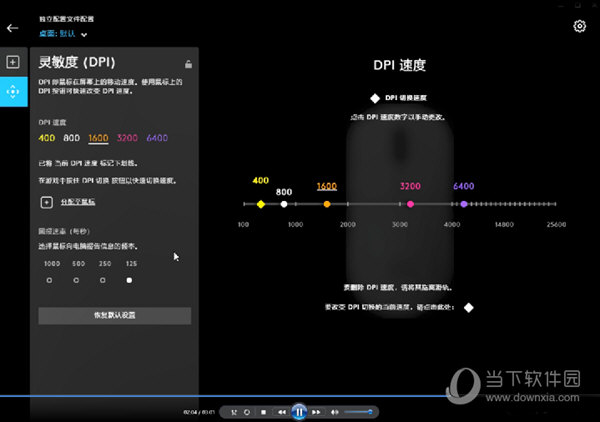Select the Sensitivity (DPI) sidebar tab

(13, 92)
